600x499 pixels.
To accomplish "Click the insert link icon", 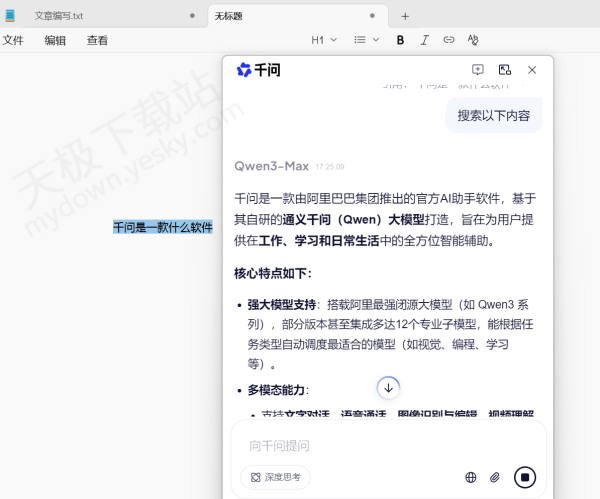I will click(x=449, y=40).
